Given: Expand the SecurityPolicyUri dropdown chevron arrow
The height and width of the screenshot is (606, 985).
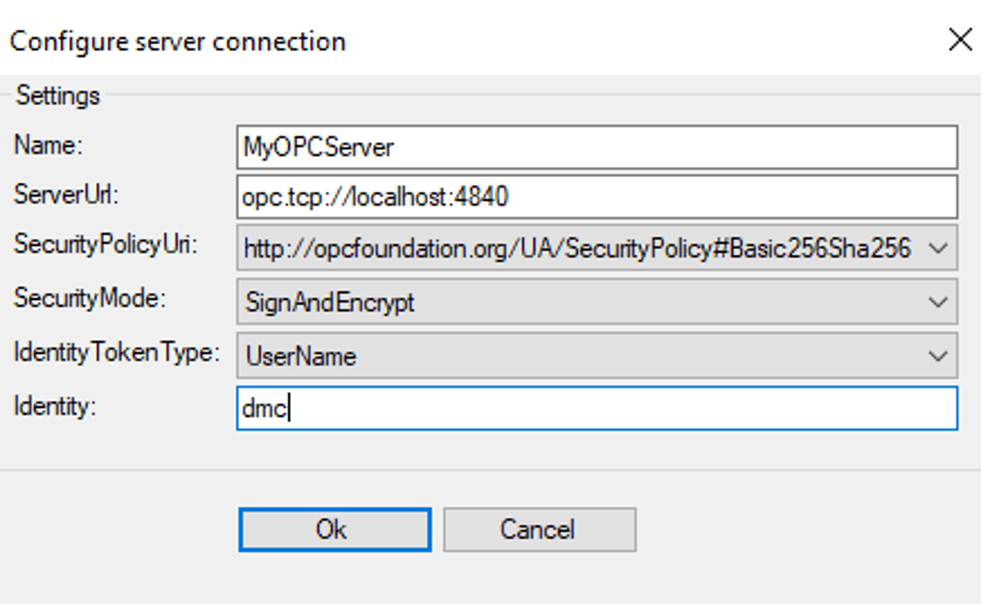Looking at the screenshot, I should pyautogui.click(x=938, y=249).
